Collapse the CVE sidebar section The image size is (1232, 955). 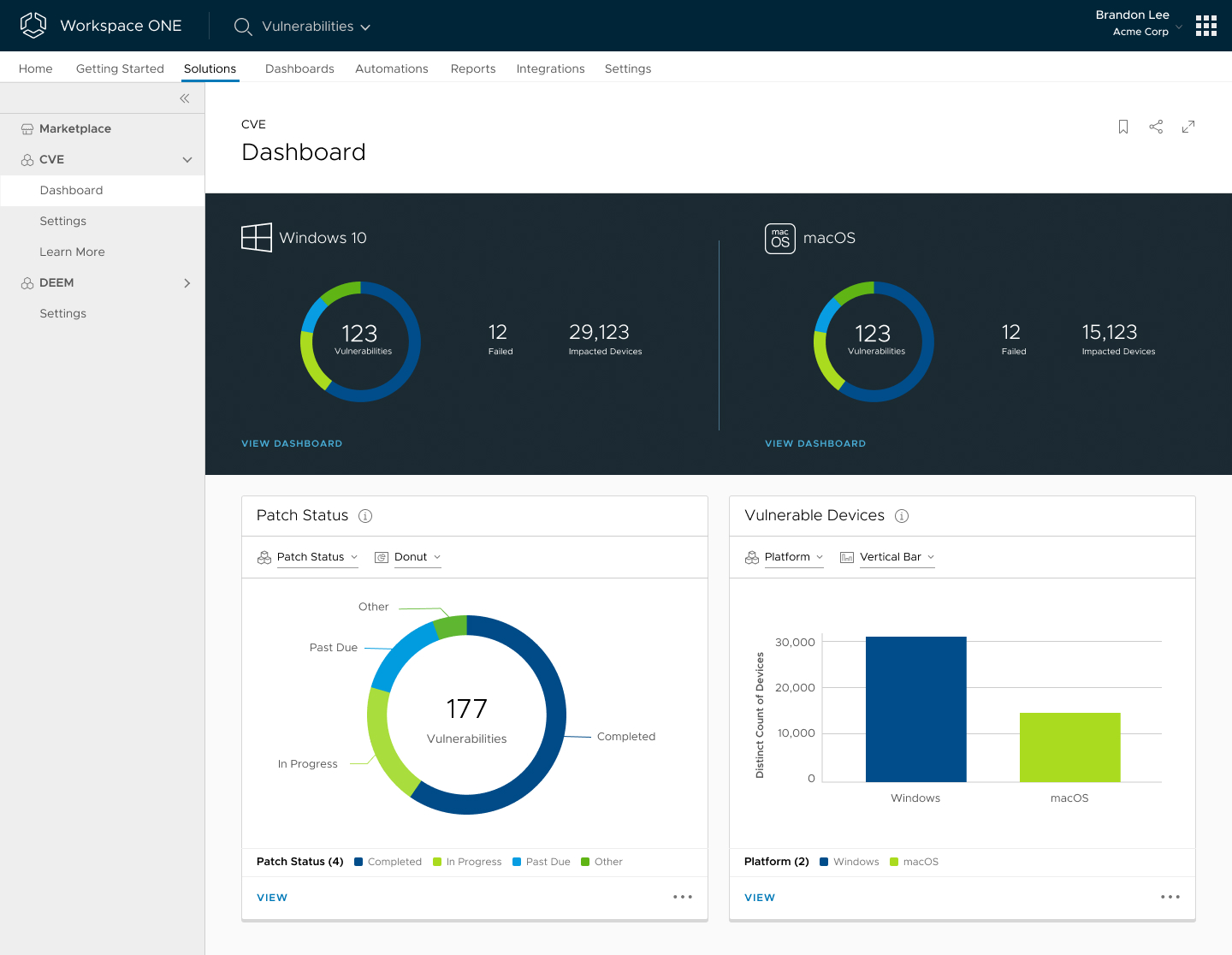point(187,160)
